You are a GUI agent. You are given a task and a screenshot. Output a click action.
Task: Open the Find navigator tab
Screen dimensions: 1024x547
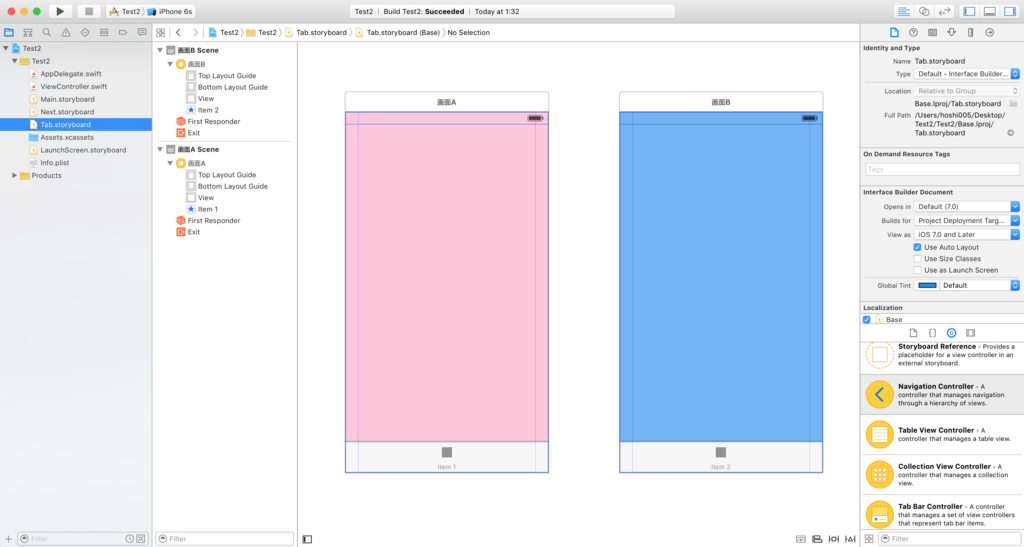click(x=46, y=32)
